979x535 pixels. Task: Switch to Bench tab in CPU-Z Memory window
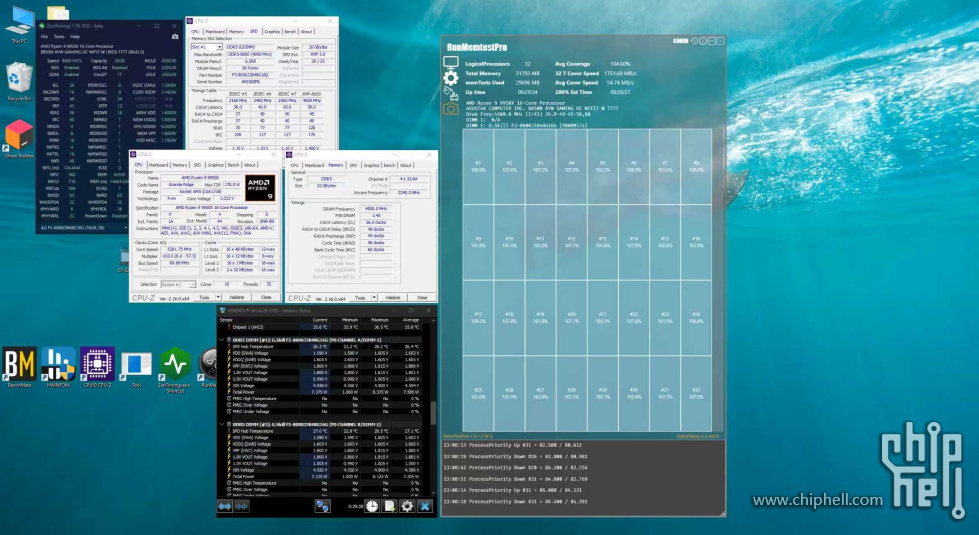click(390, 165)
